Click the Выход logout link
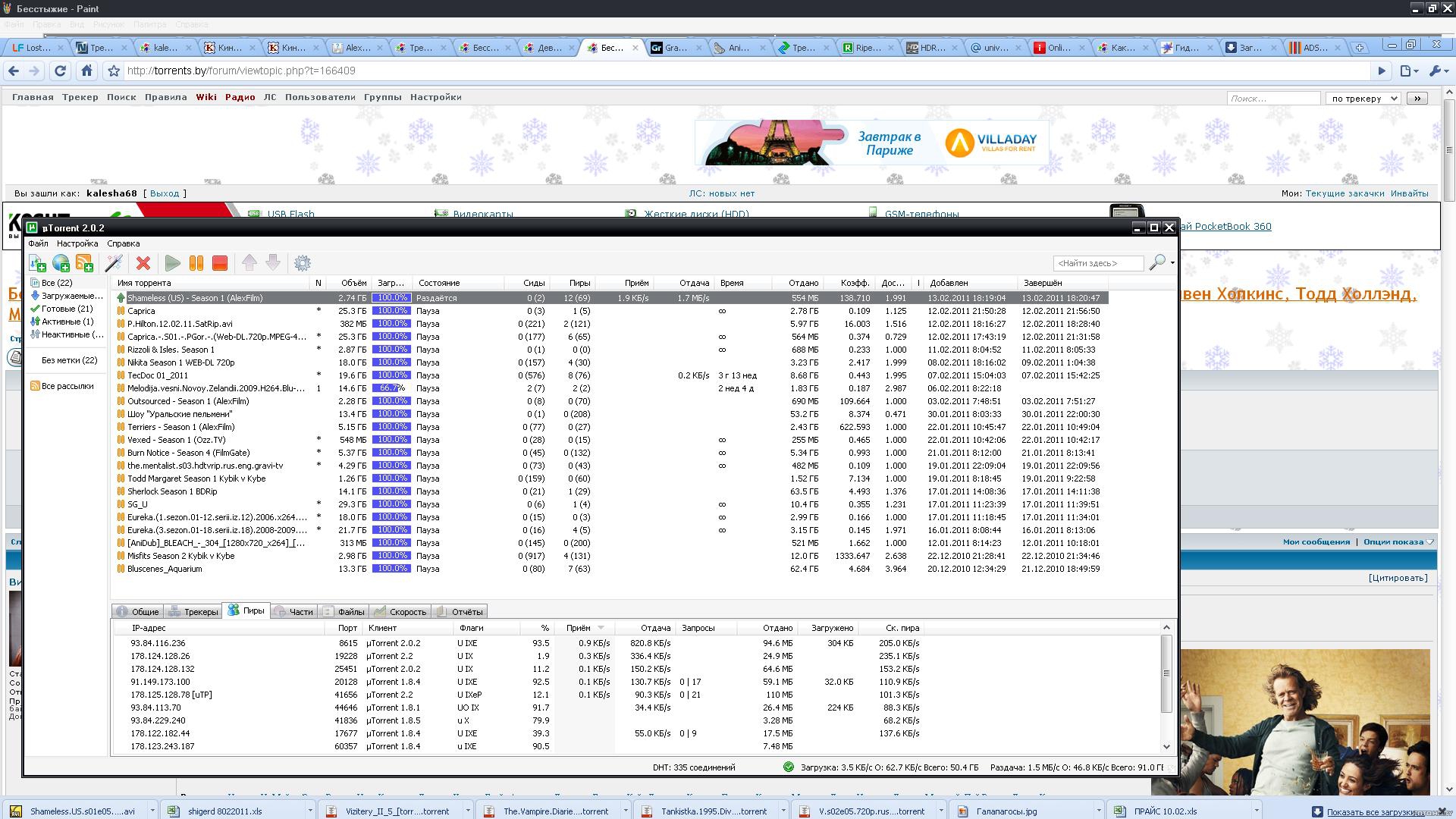1456x819 pixels. tap(165, 193)
